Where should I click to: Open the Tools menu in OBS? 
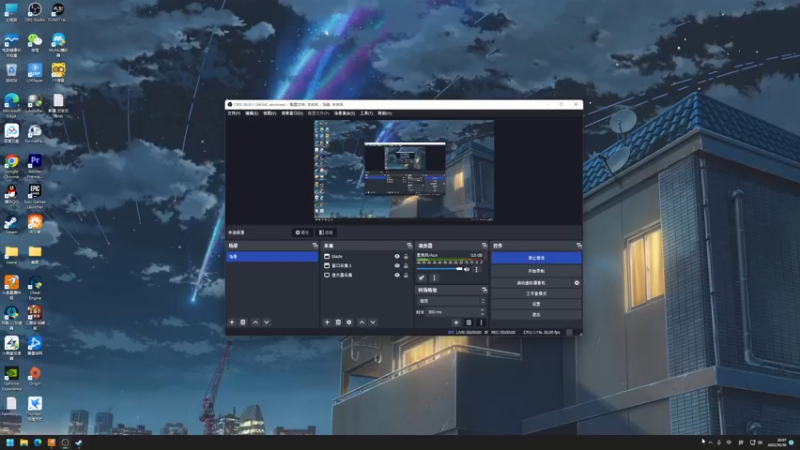point(366,113)
